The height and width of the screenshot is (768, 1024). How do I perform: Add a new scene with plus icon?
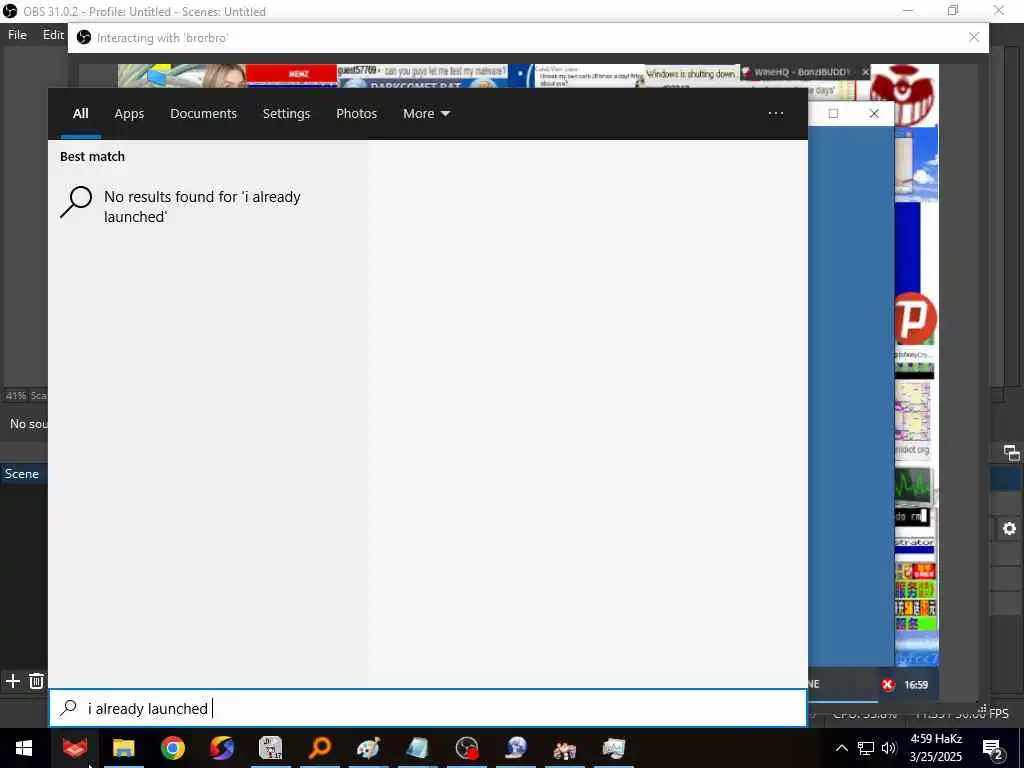click(12, 681)
